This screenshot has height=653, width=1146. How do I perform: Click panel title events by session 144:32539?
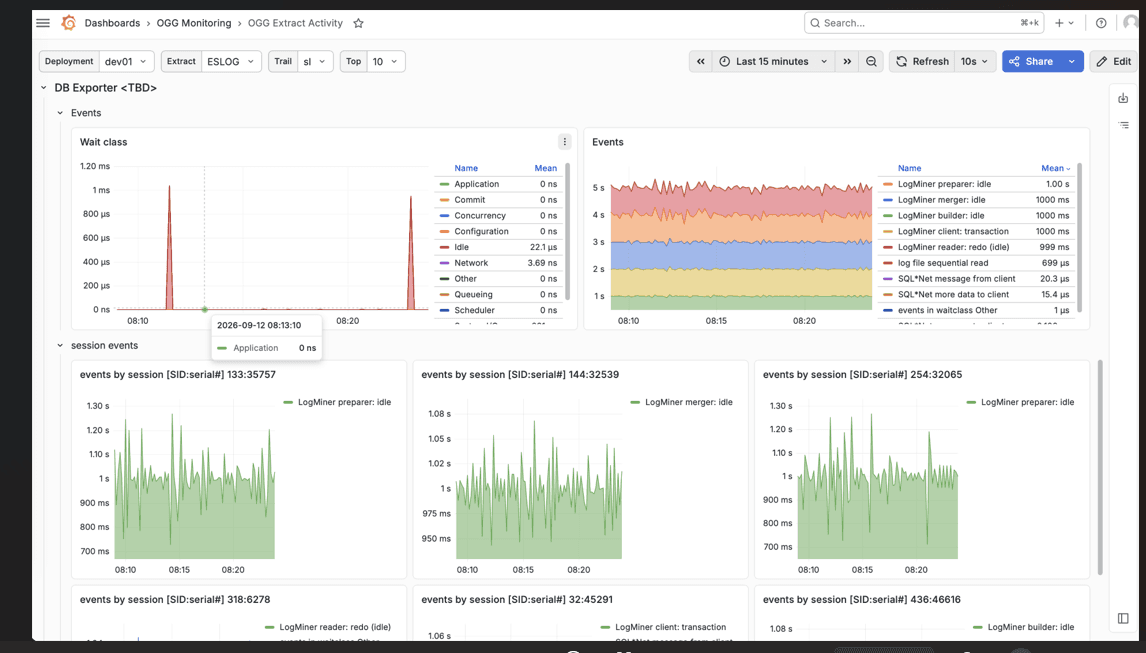520,374
